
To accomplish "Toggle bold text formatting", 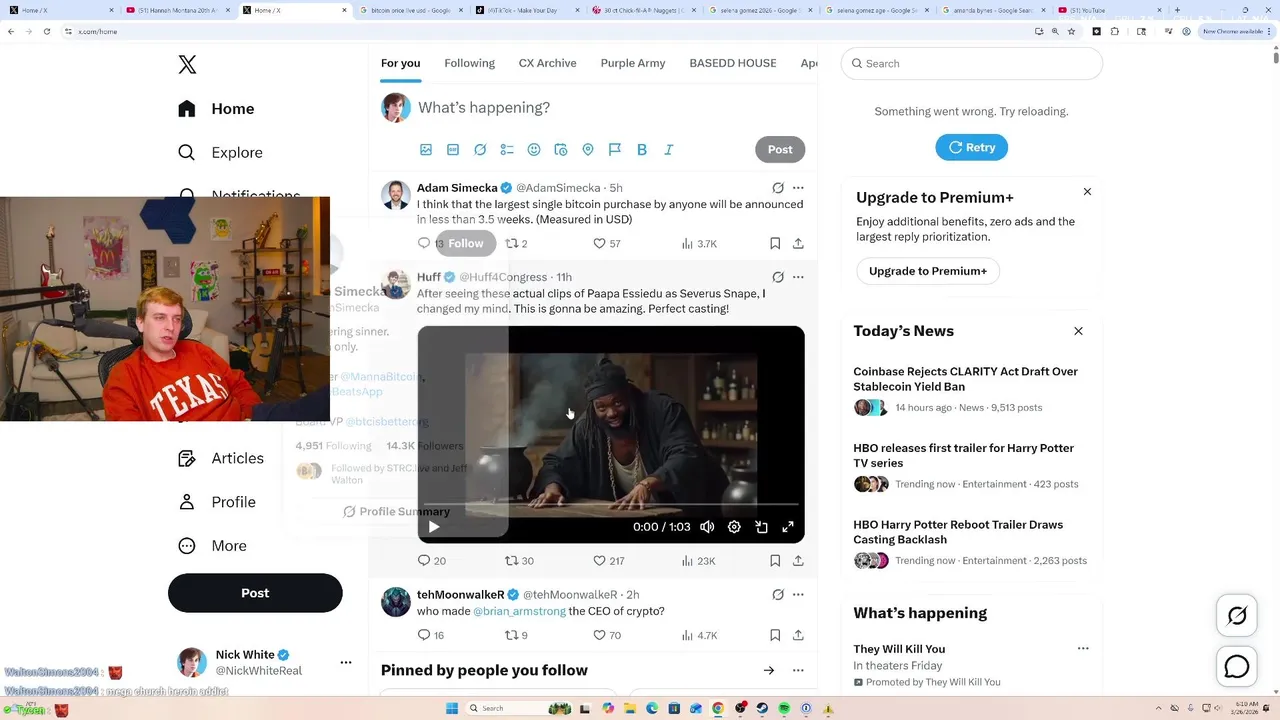I will pyautogui.click(x=642, y=150).
